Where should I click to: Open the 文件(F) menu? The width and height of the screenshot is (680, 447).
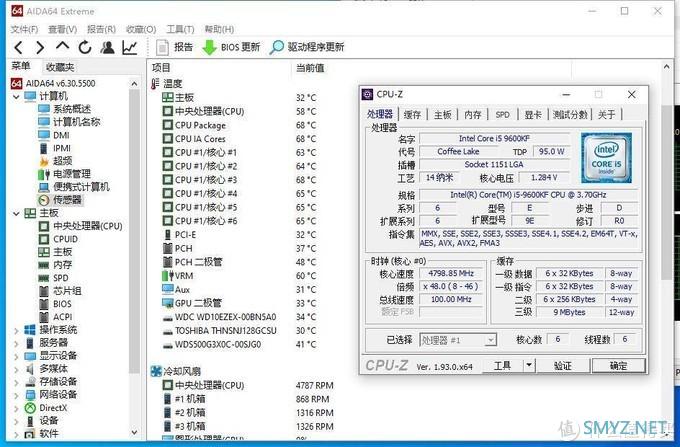click(x=24, y=29)
